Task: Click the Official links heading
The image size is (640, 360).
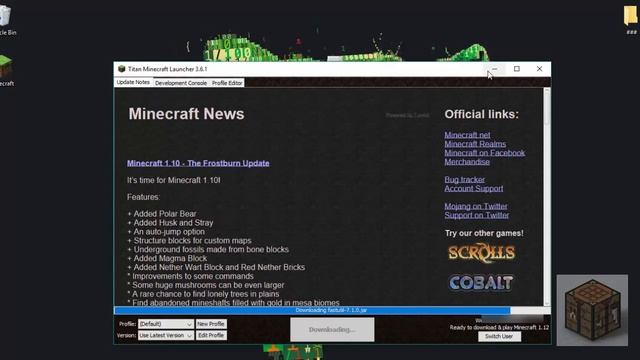Action: [x=482, y=114]
